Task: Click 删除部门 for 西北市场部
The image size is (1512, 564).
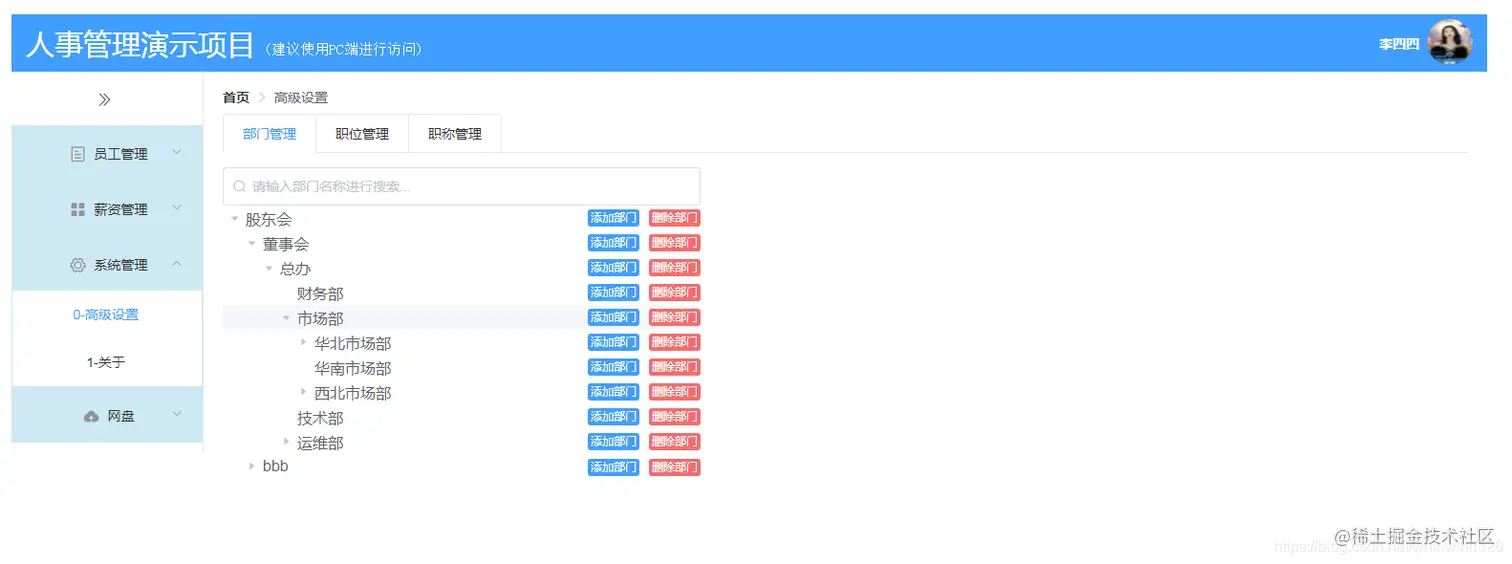Action: [674, 392]
